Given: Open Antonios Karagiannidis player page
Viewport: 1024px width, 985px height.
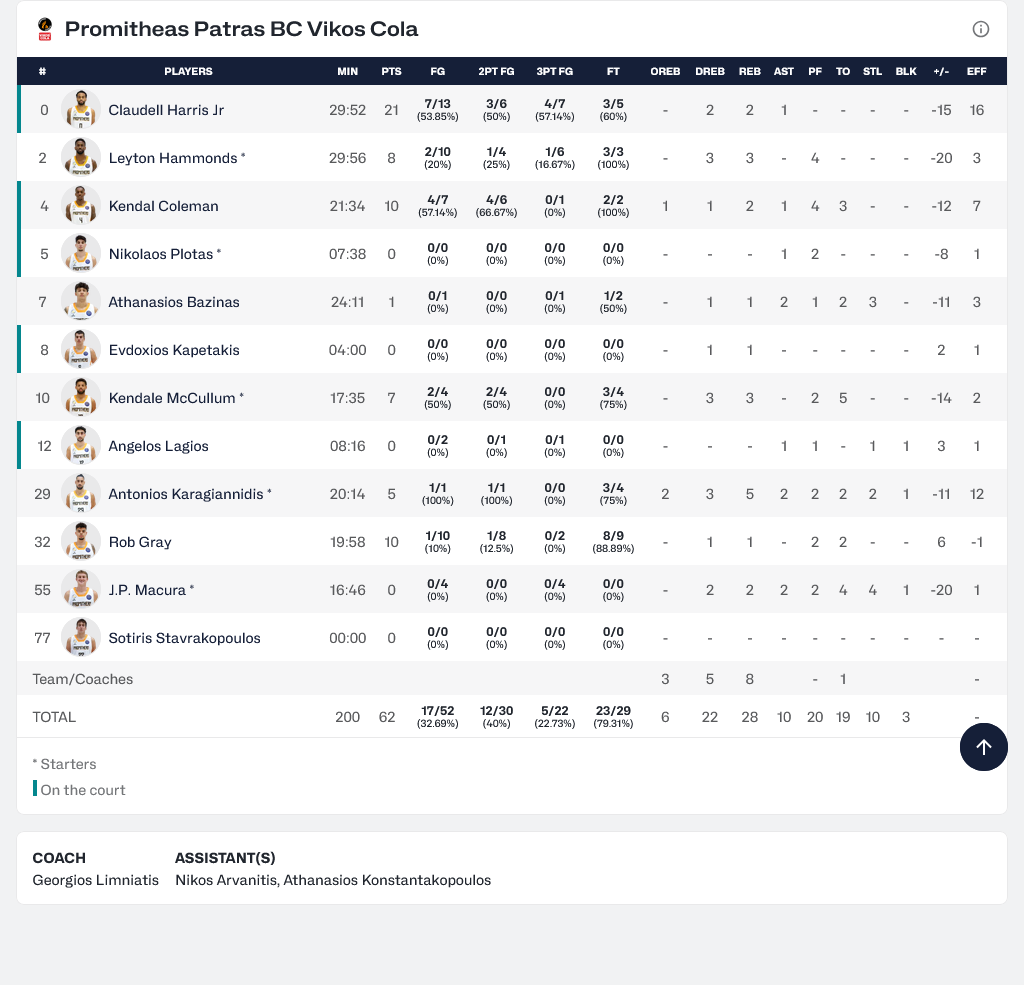Looking at the screenshot, I should pos(186,494).
